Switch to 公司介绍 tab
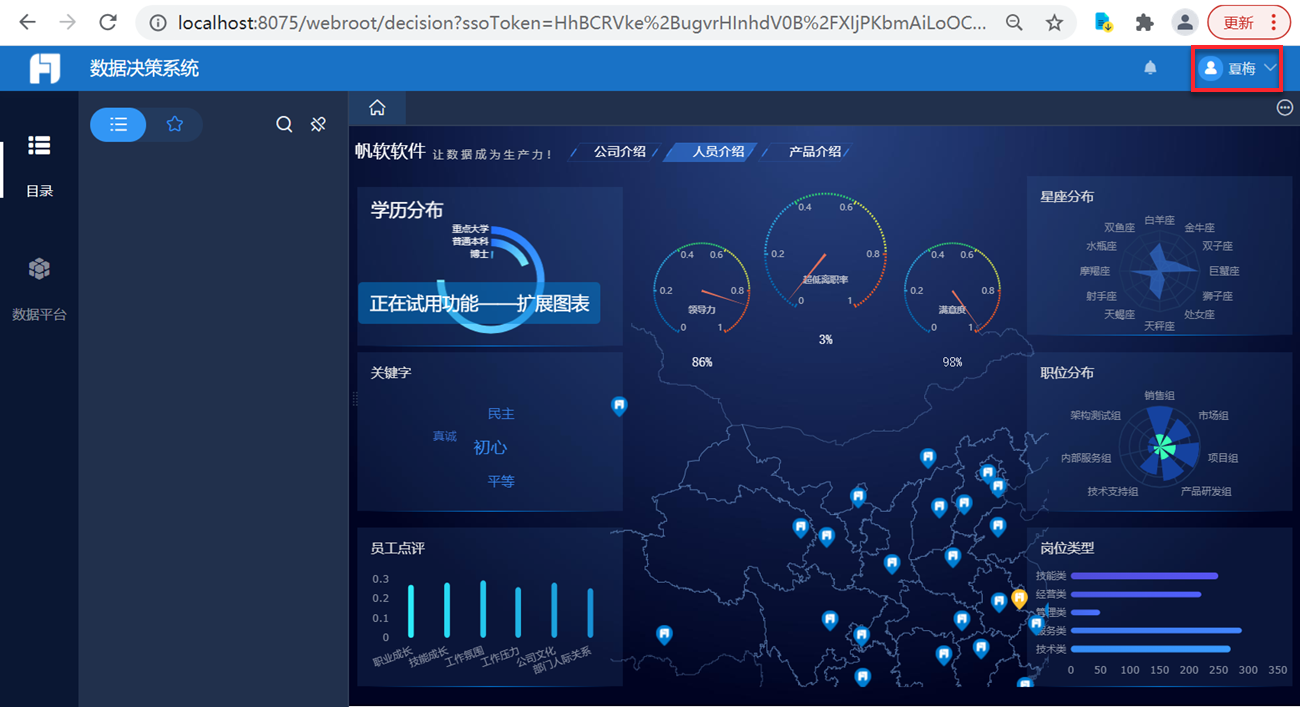This screenshot has height=707, width=1300. coord(619,152)
